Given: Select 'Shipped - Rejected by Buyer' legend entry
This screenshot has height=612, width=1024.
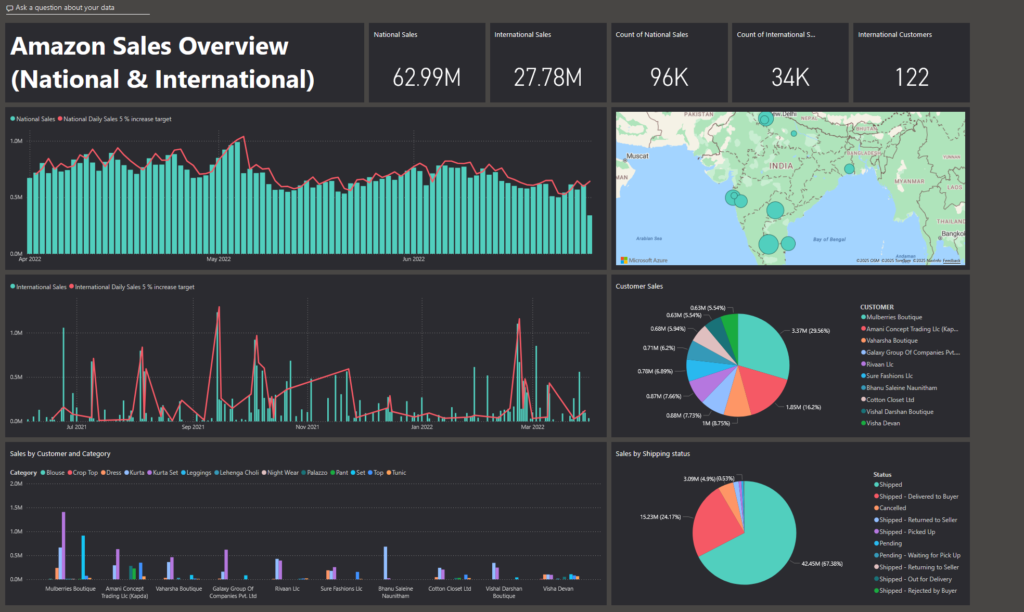Looking at the screenshot, I should [x=916, y=590].
